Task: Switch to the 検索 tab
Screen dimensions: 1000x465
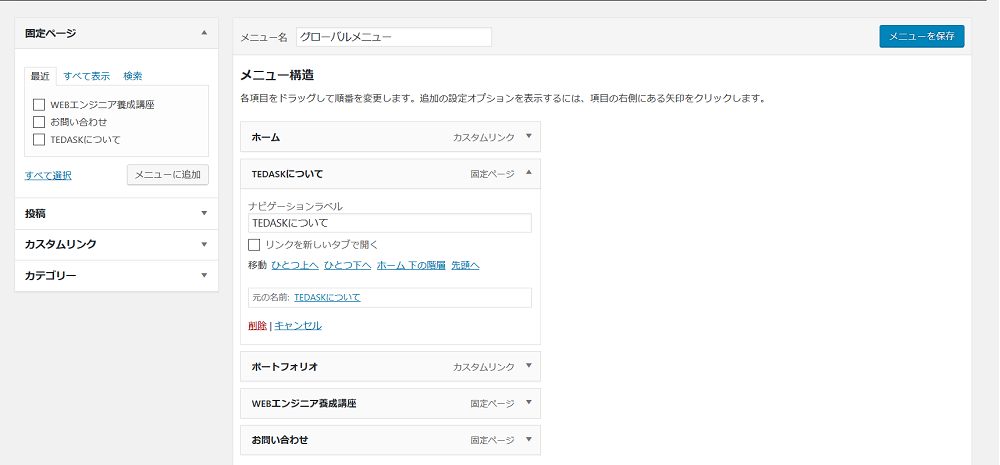Action: 133,76
